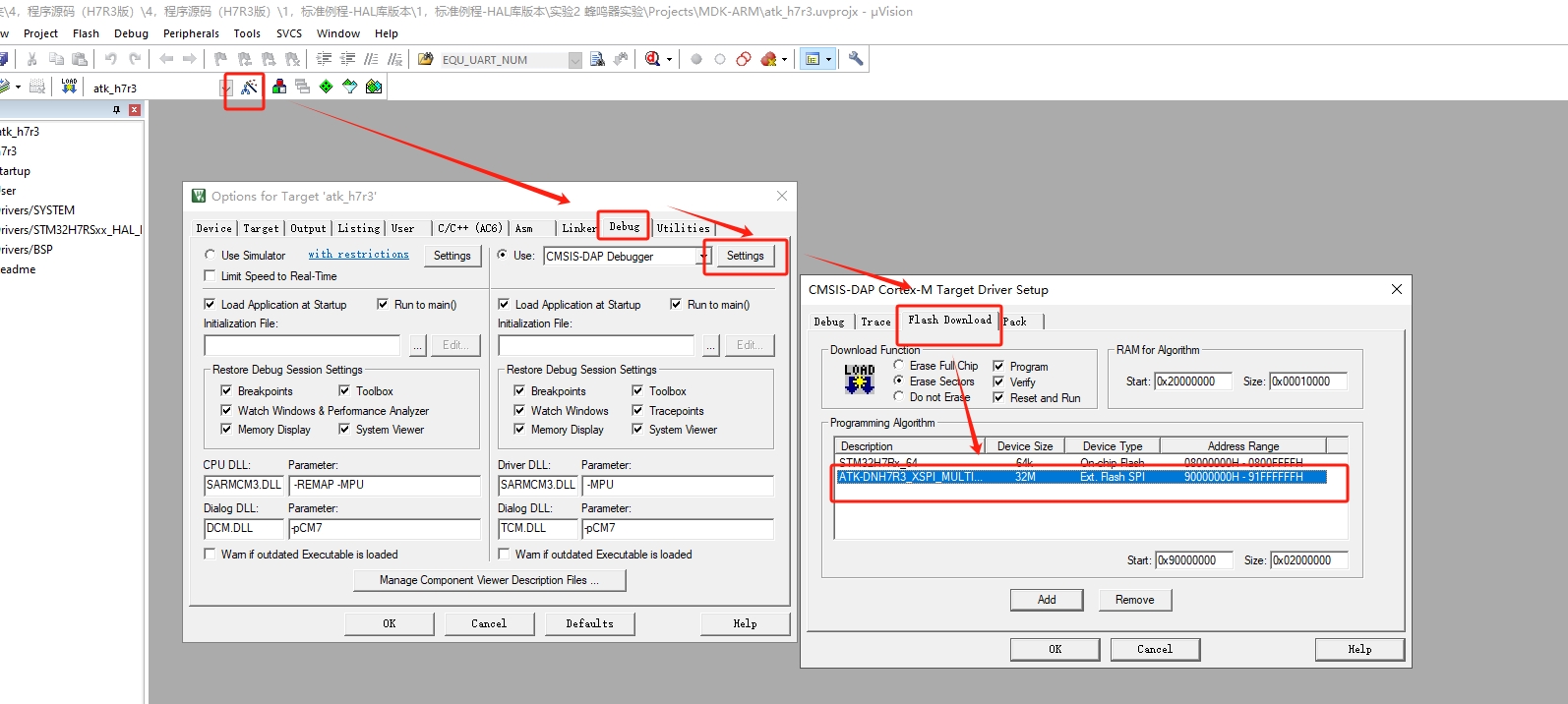Open the EQU_UART_NUM find dropdown
1568x704 pixels.
click(x=574, y=60)
